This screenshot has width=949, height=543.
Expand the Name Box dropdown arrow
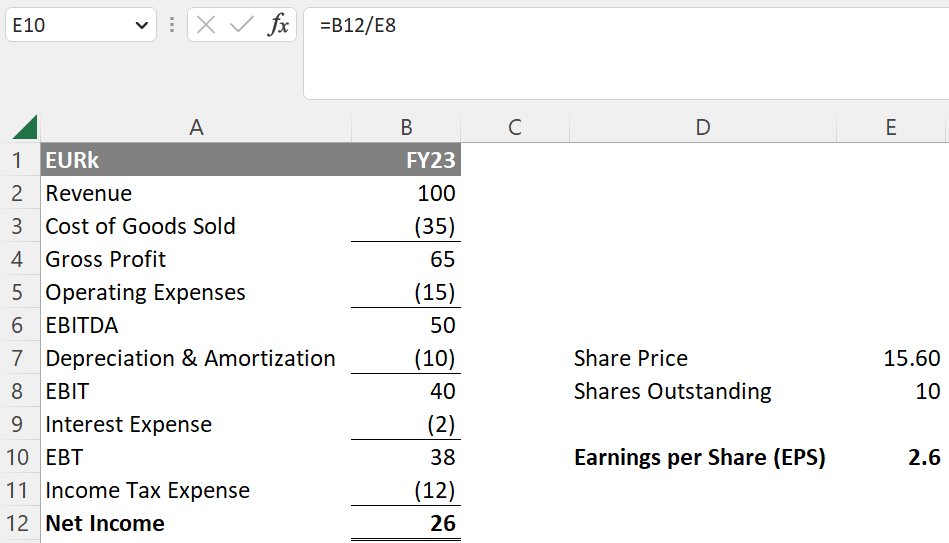[140, 26]
